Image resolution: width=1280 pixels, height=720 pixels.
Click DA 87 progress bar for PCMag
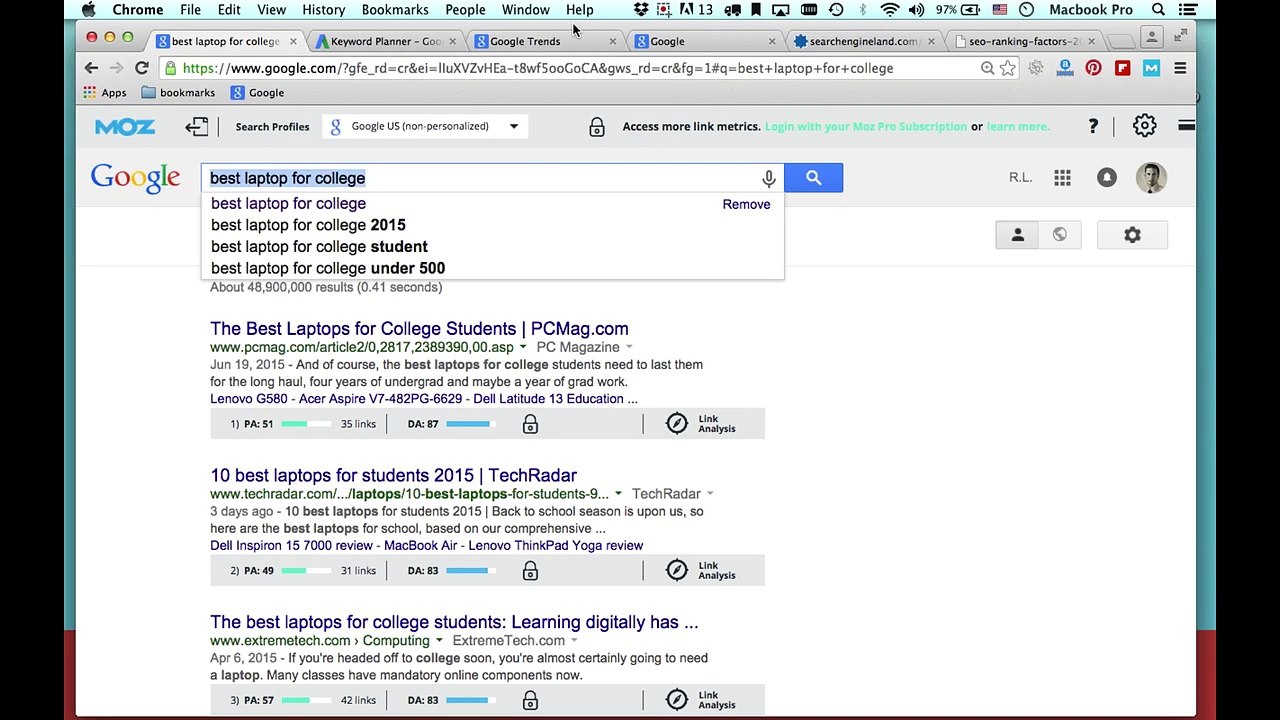(470, 424)
